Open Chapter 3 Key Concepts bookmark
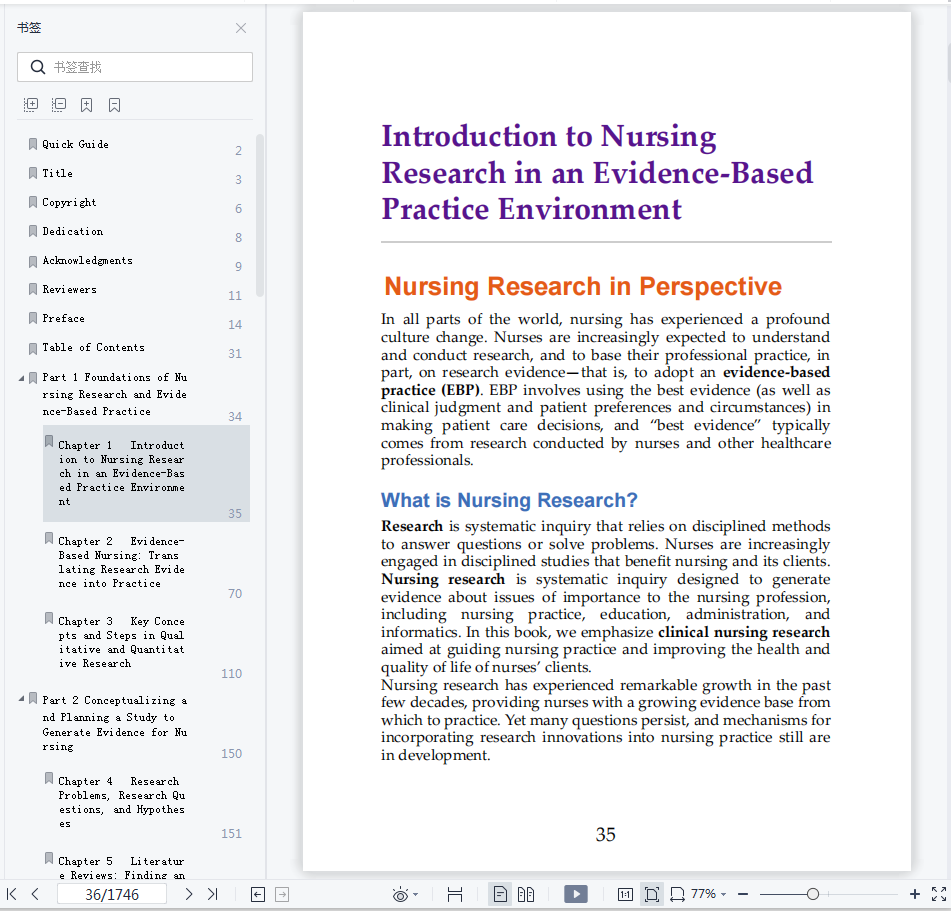Screen dimensions: 951x911 pyautogui.click(x=121, y=642)
